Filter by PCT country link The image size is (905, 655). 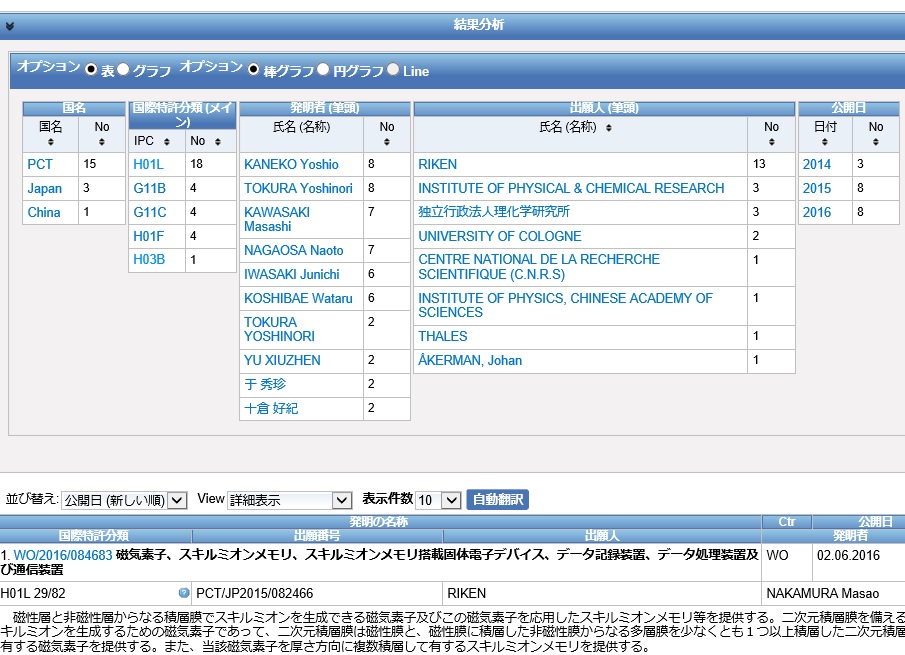point(40,164)
